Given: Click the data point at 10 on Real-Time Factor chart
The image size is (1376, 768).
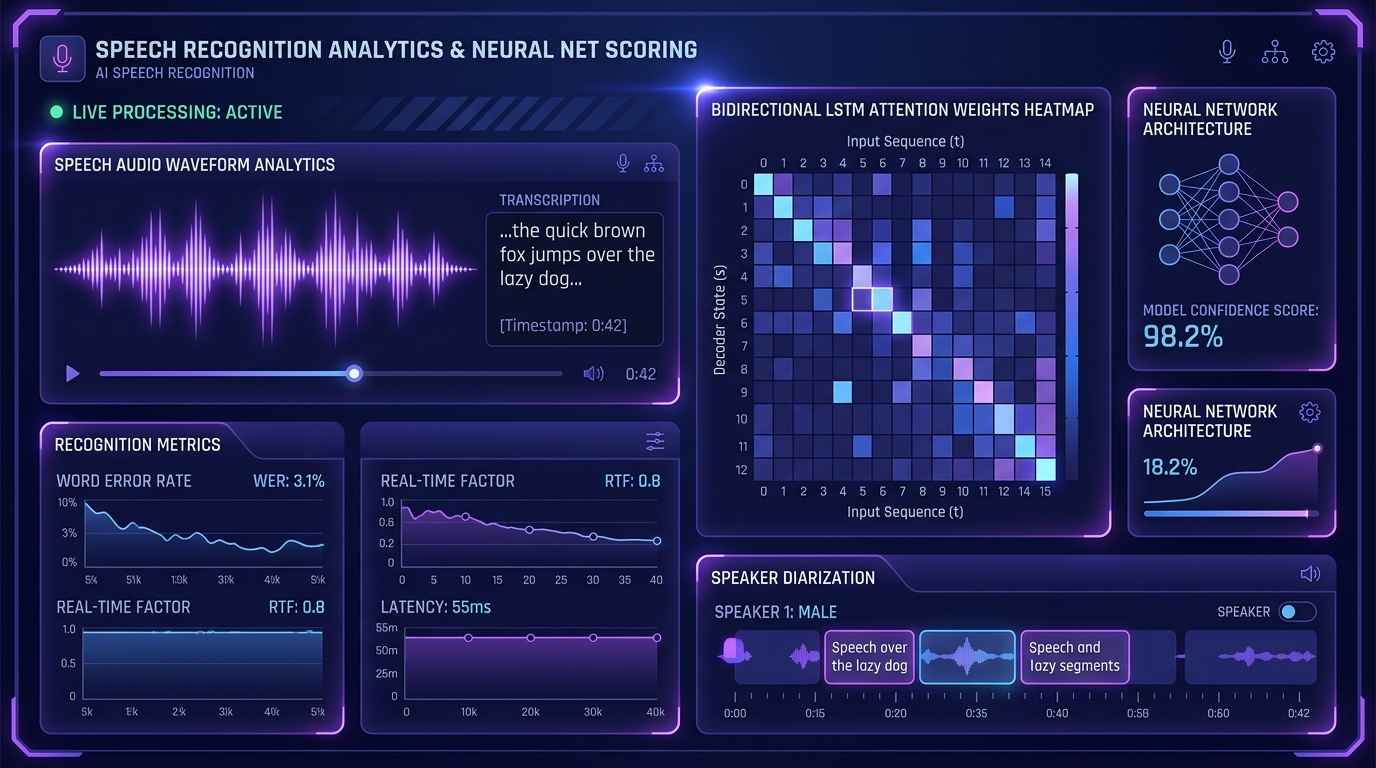Looking at the screenshot, I should coord(465,517).
